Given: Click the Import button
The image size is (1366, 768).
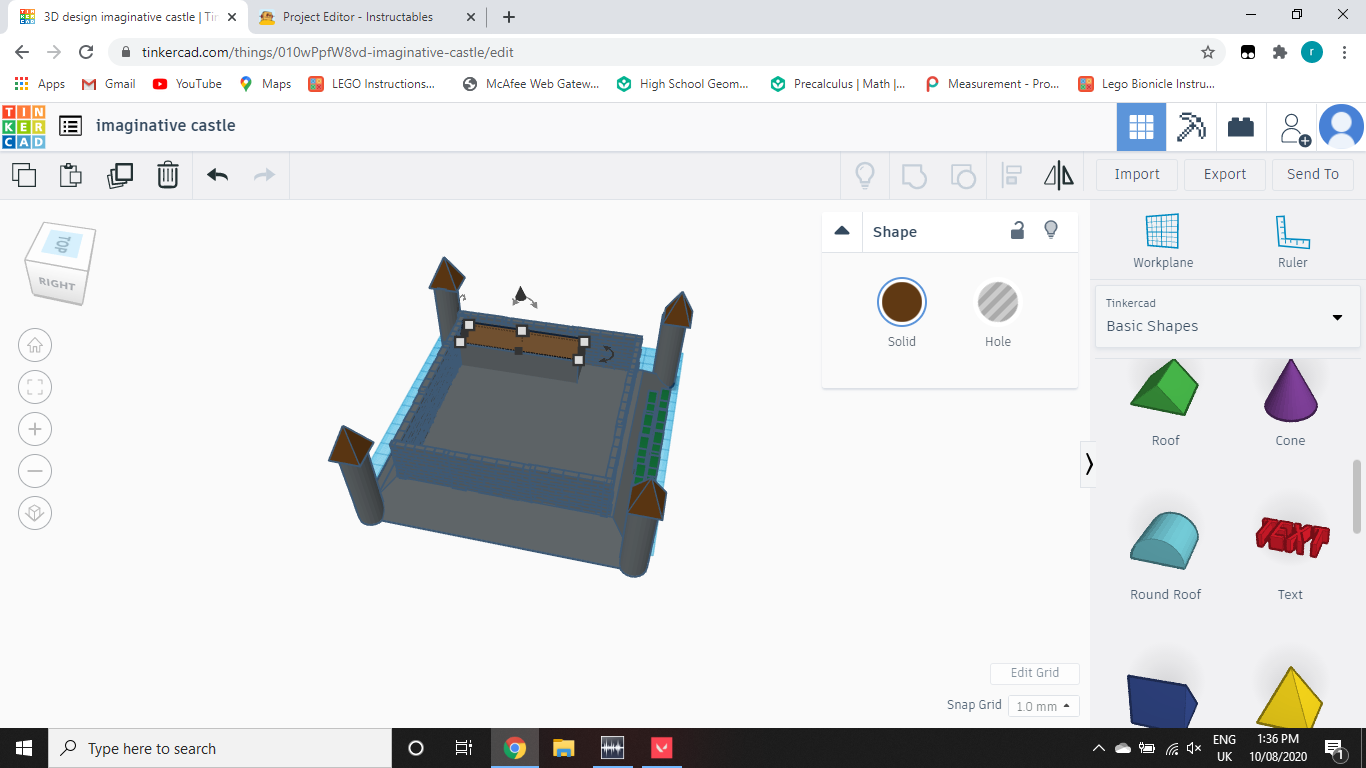Looking at the screenshot, I should (x=1137, y=174).
